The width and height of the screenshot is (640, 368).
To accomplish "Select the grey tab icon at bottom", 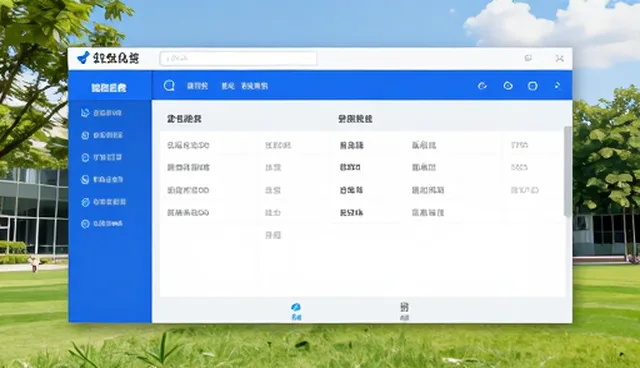I will [x=404, y=307].
